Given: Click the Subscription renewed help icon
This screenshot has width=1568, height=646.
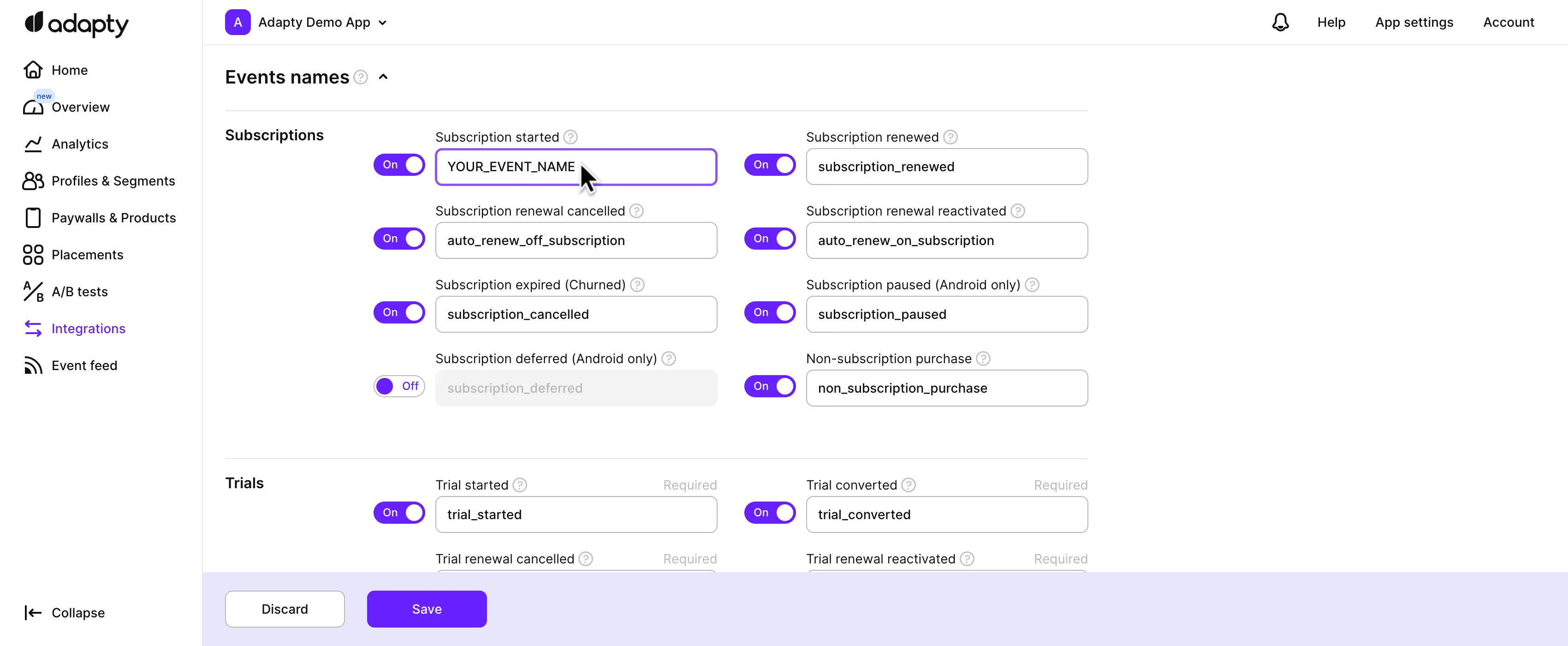Looking at the screenshot, I should (x=951, y=137).
